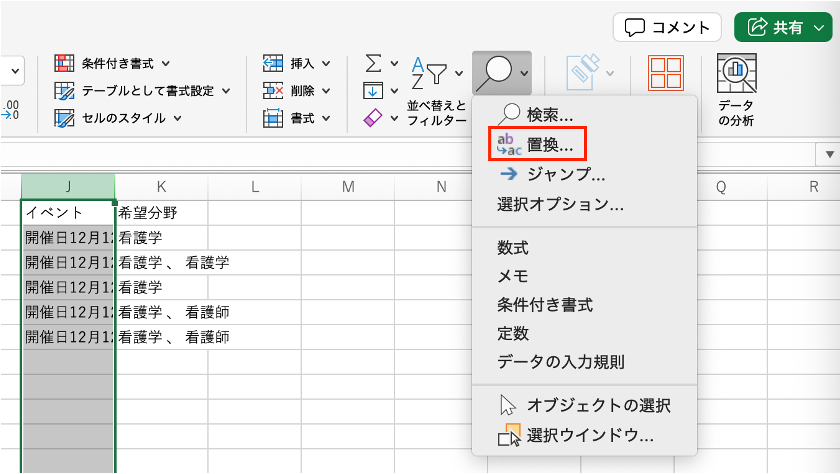840x474 pixels.
Task: Expand the 条件付き書式 dropdown arrow
Action: 166,64
